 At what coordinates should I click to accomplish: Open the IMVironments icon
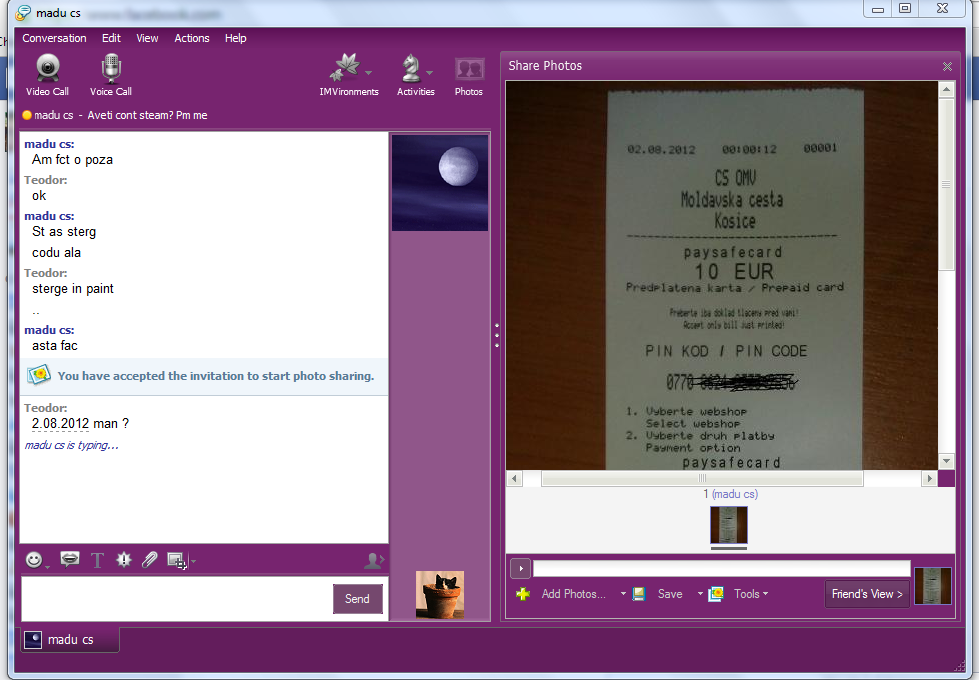coord(345,67)
